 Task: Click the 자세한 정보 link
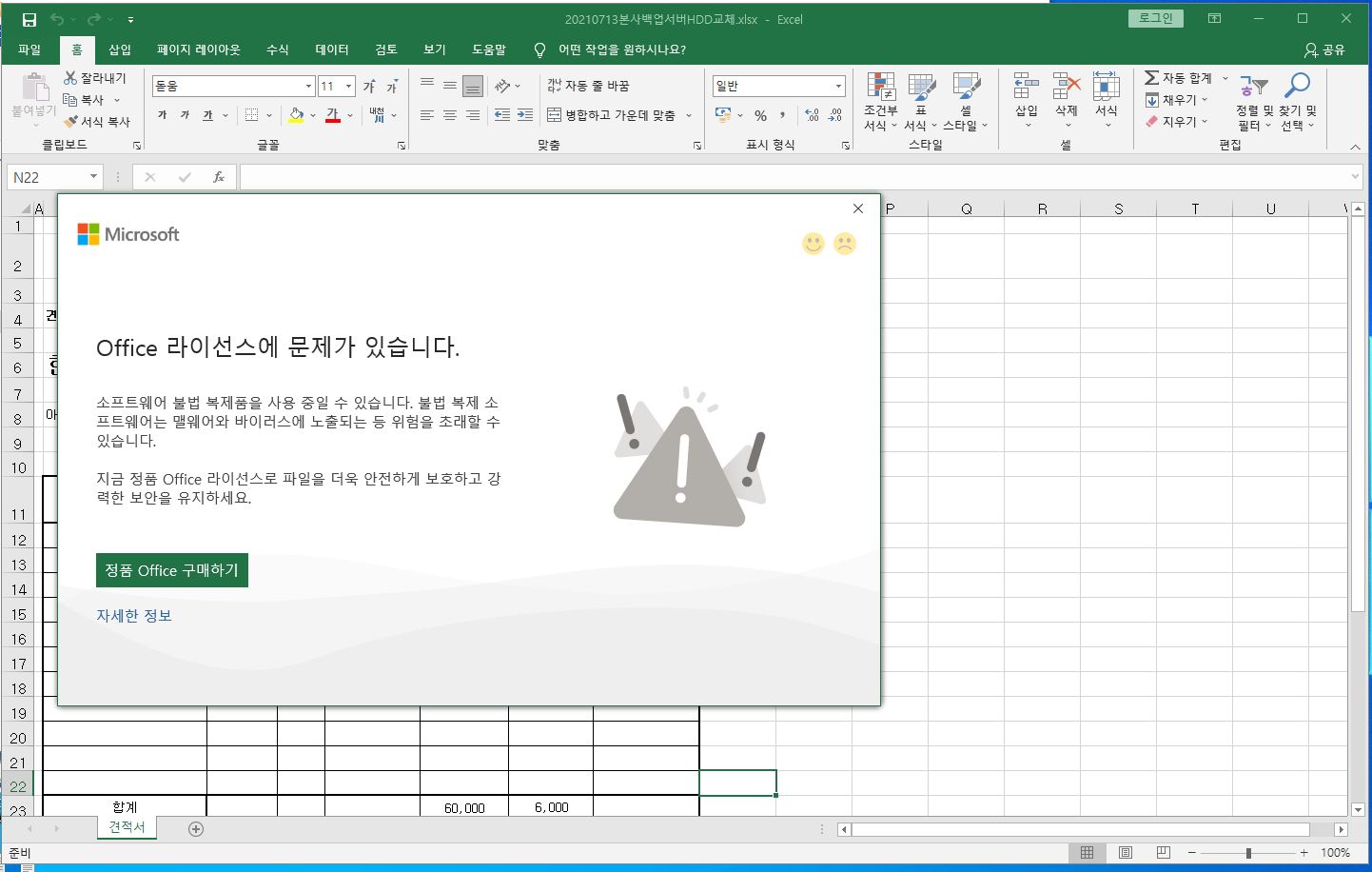(134, 616)
